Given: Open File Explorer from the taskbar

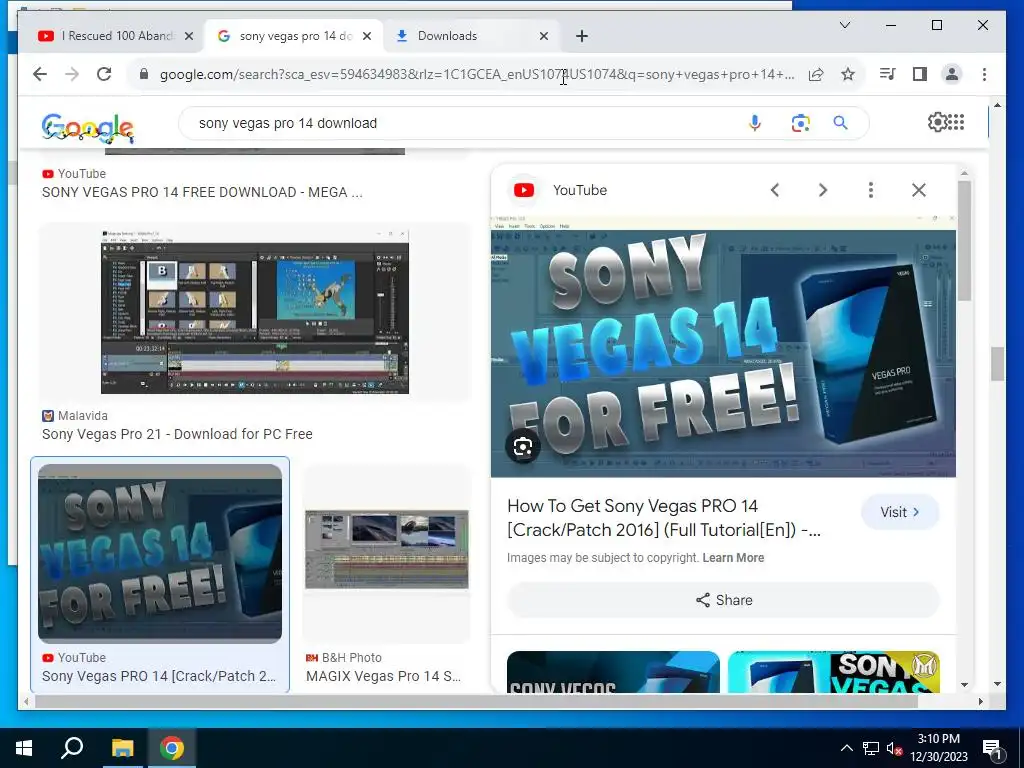Looking at the screenshot, I should click(x=122, y=748).
